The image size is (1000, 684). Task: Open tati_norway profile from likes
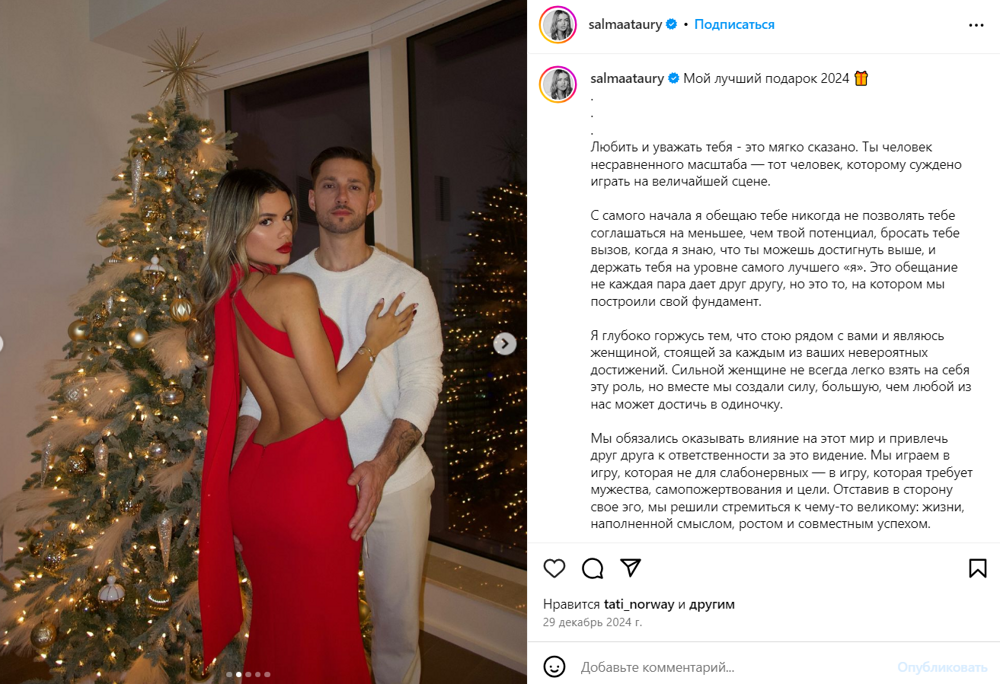coord(639,604)
